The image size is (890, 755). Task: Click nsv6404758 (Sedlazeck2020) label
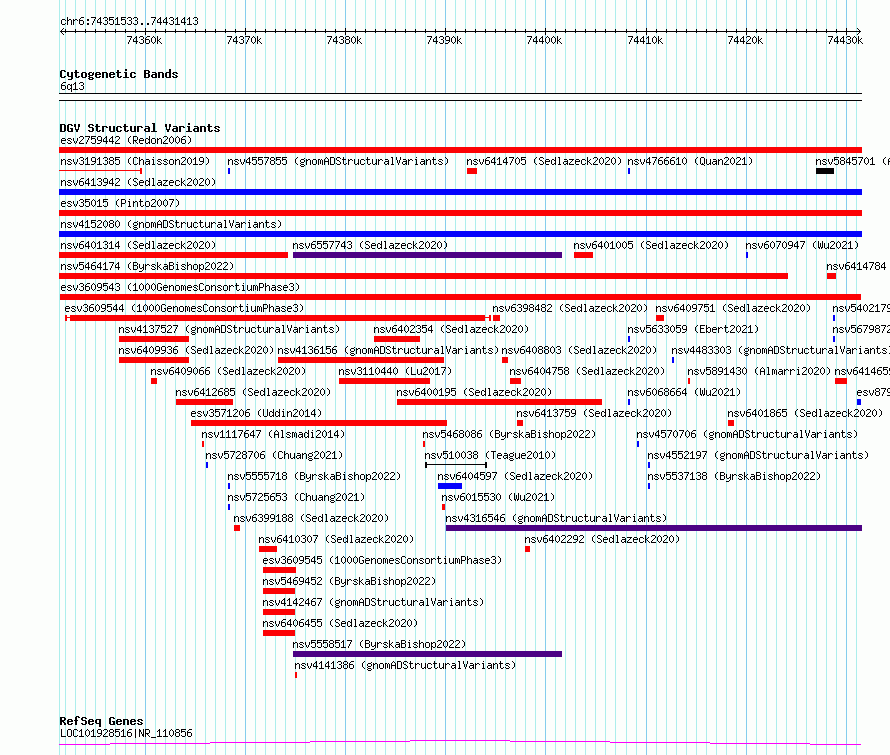(586, 371)
